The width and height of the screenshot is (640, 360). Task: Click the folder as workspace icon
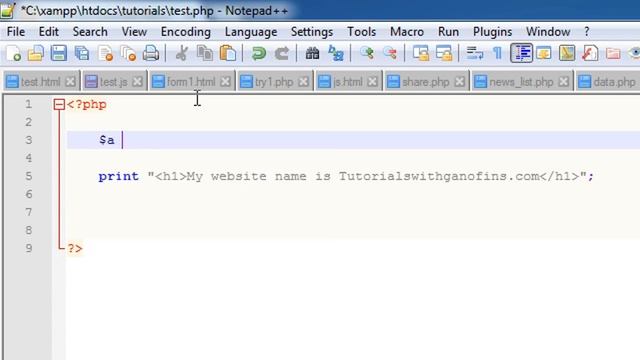(613, 53)
